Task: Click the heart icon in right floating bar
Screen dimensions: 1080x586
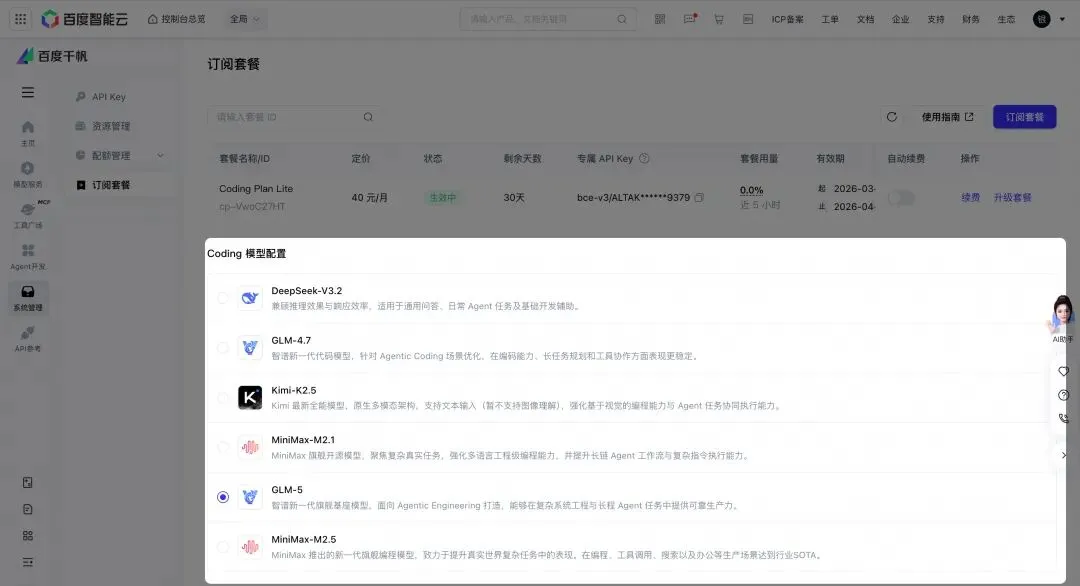Action: coord(1063,371)
